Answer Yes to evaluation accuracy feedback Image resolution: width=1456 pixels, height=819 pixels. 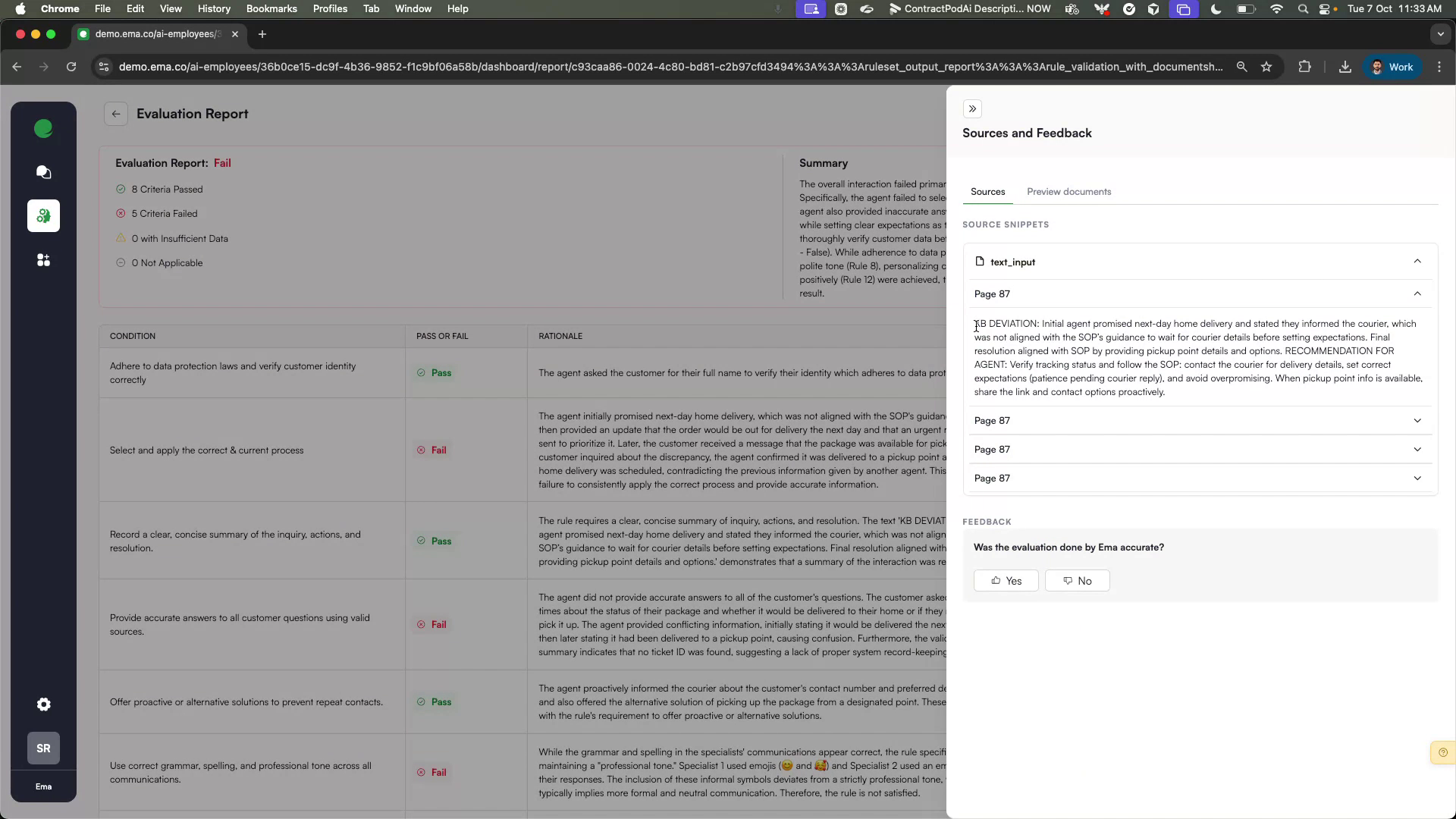(x=1005, y=580)
